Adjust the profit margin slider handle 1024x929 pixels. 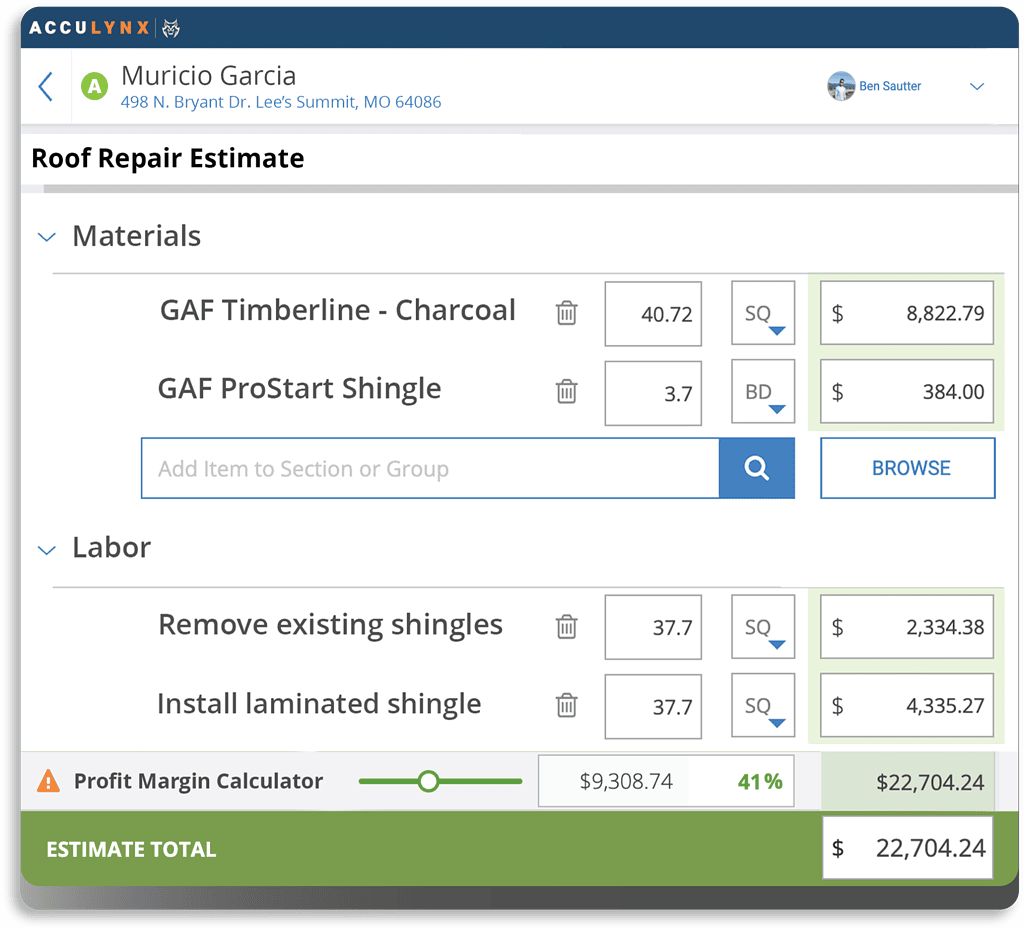429,781
